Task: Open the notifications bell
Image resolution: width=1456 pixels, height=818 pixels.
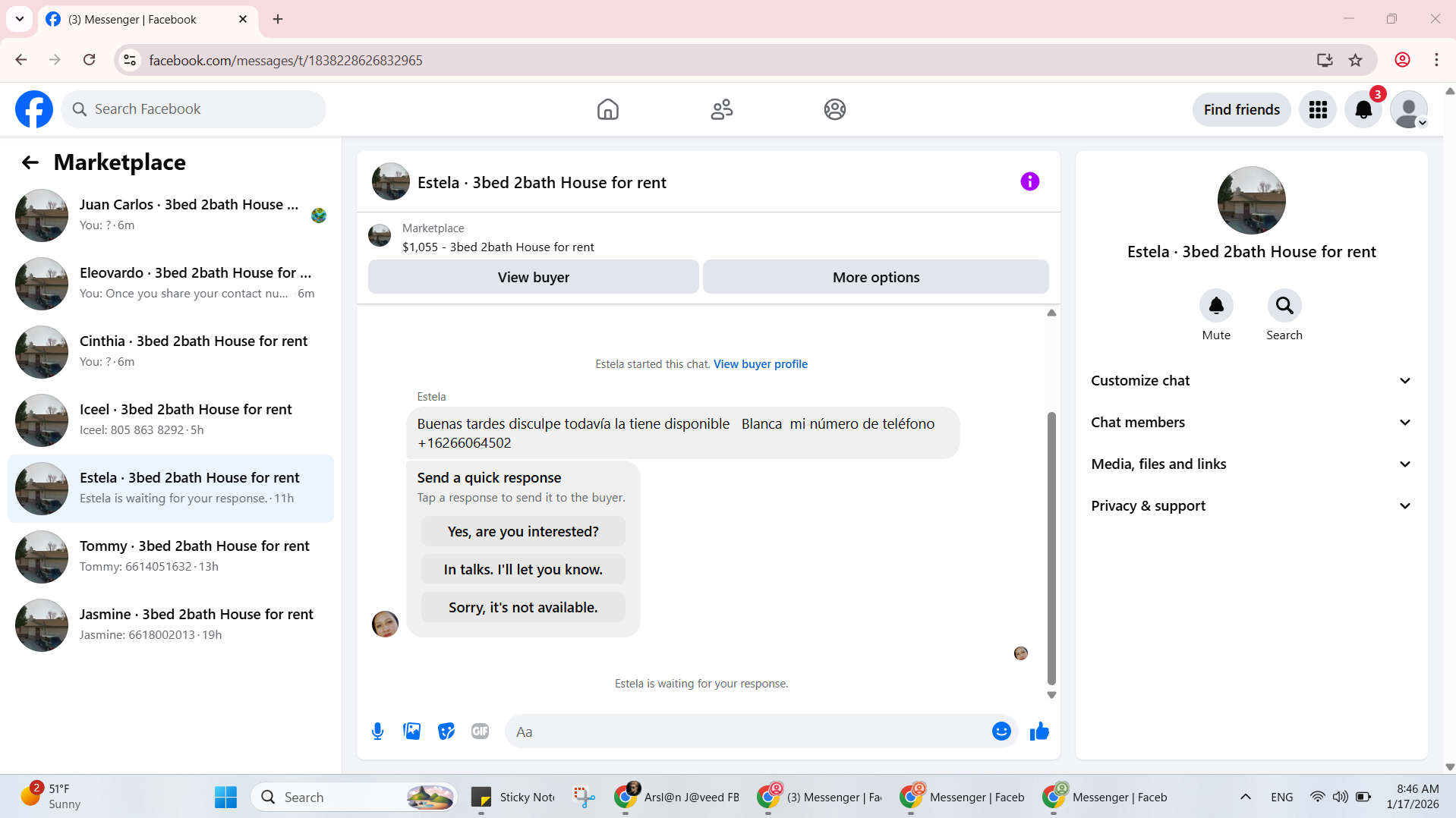Action: click(1363, 109)
